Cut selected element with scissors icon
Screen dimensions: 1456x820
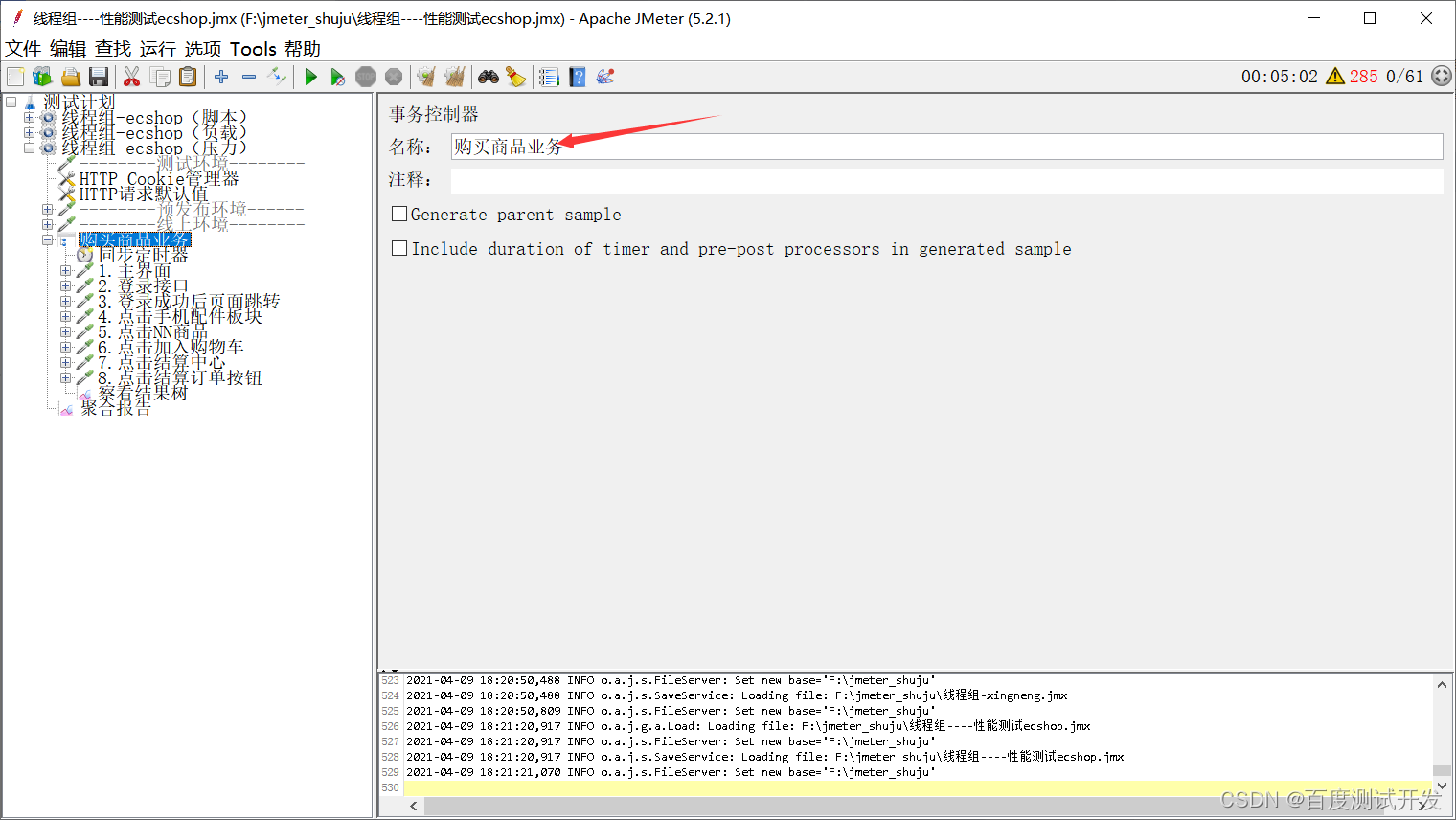point(132,77)
